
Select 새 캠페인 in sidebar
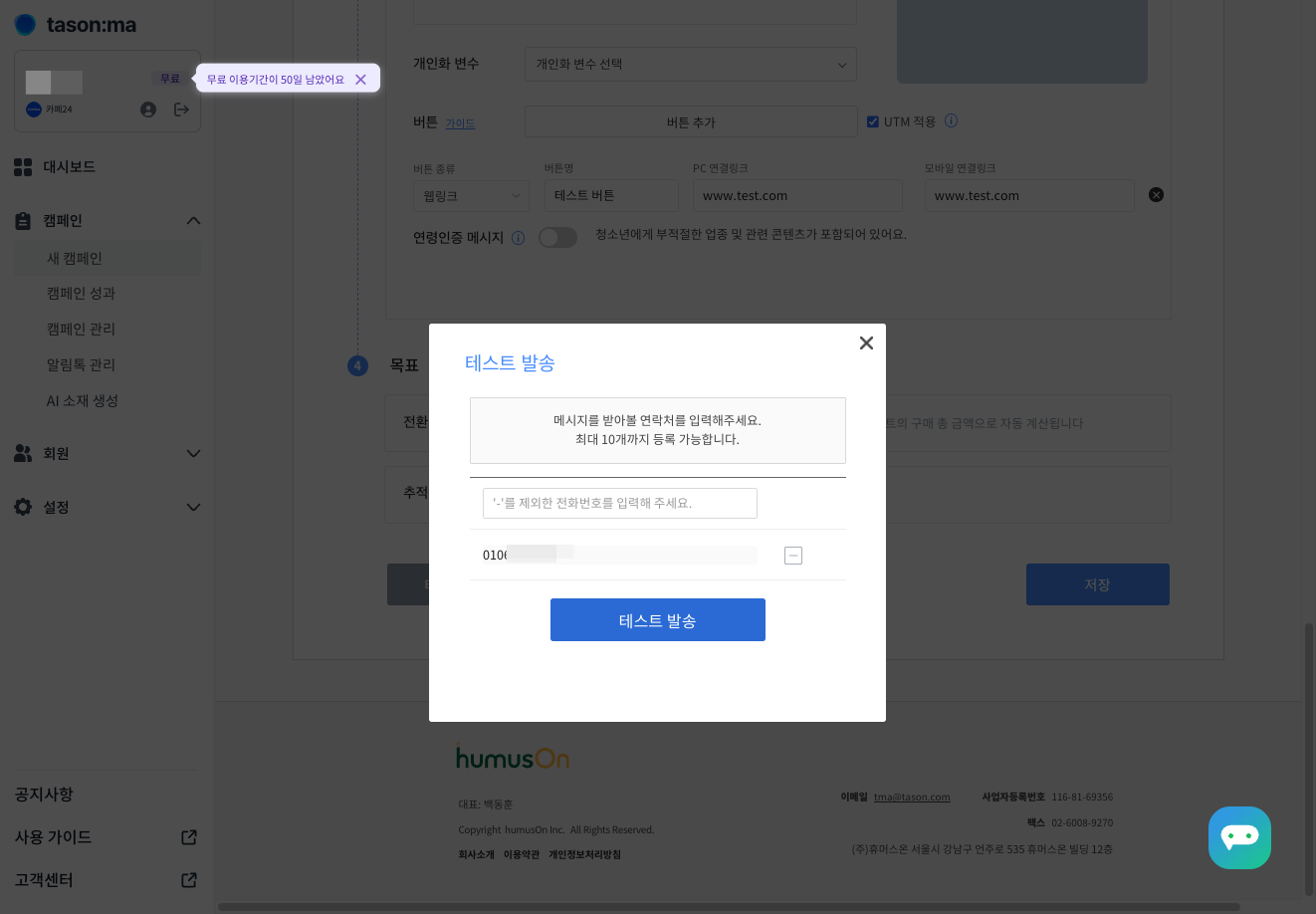click(x=108, y=259)
